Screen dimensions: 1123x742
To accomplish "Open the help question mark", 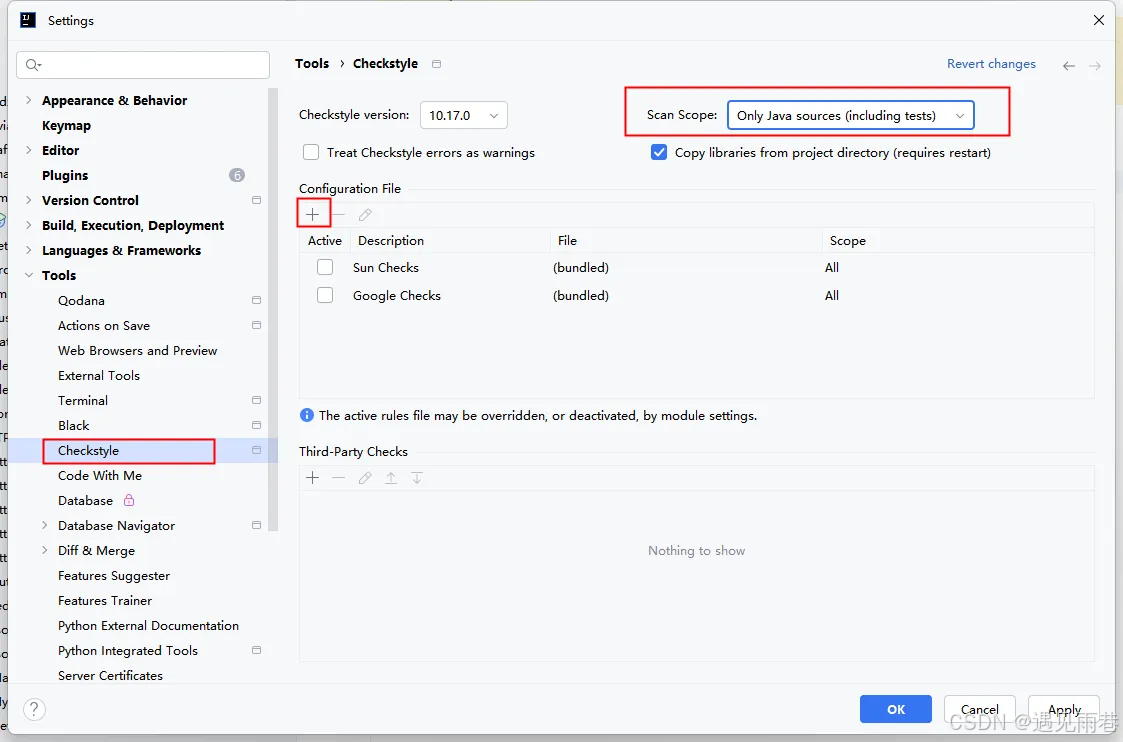I will coord(33,709).
